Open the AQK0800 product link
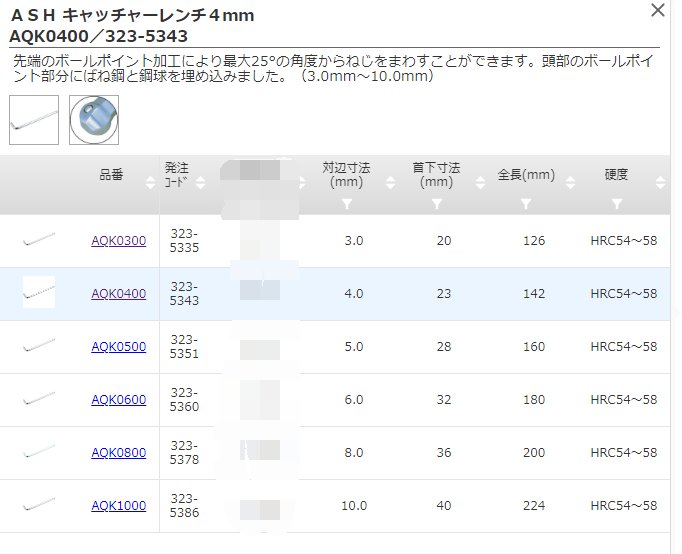This screenshot has height=554, width=682. tap(118, 453)
